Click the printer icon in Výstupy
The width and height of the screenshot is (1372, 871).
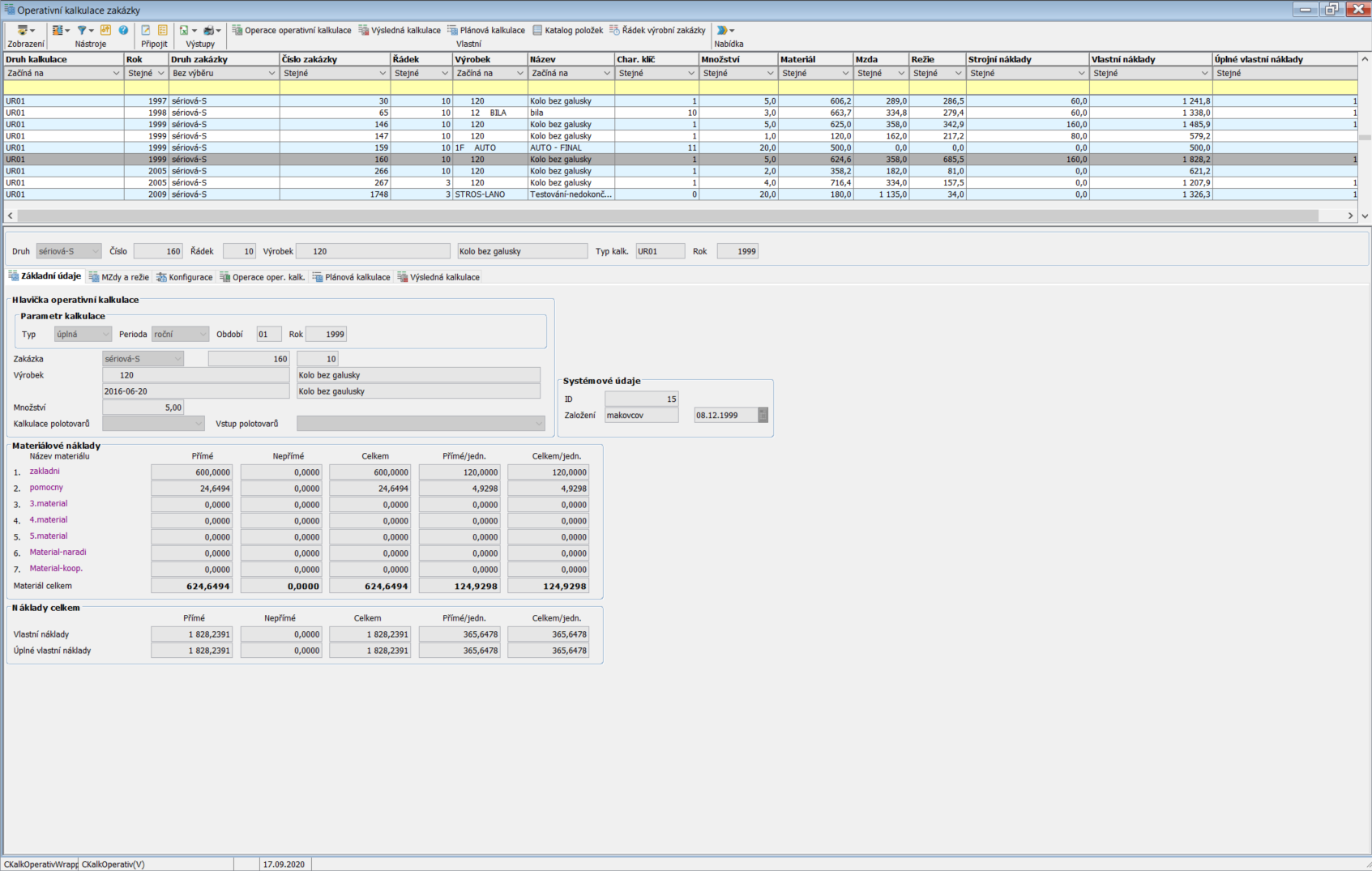pyautogui.click(x=211, y=30)
